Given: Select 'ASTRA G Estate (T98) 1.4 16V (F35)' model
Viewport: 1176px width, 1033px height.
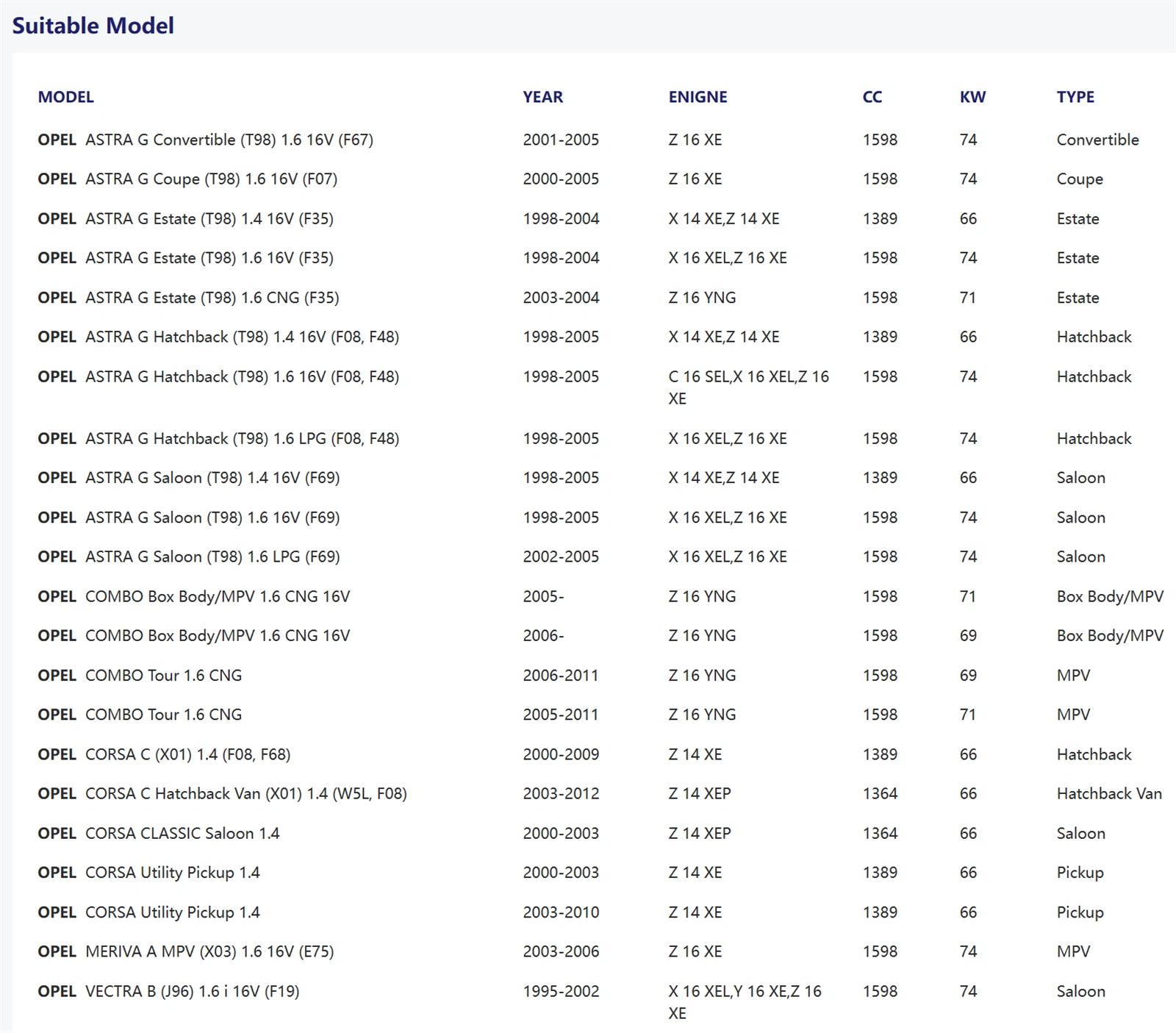Looking at the screenshot, I should pyautogui.click(x=209, y=218).
